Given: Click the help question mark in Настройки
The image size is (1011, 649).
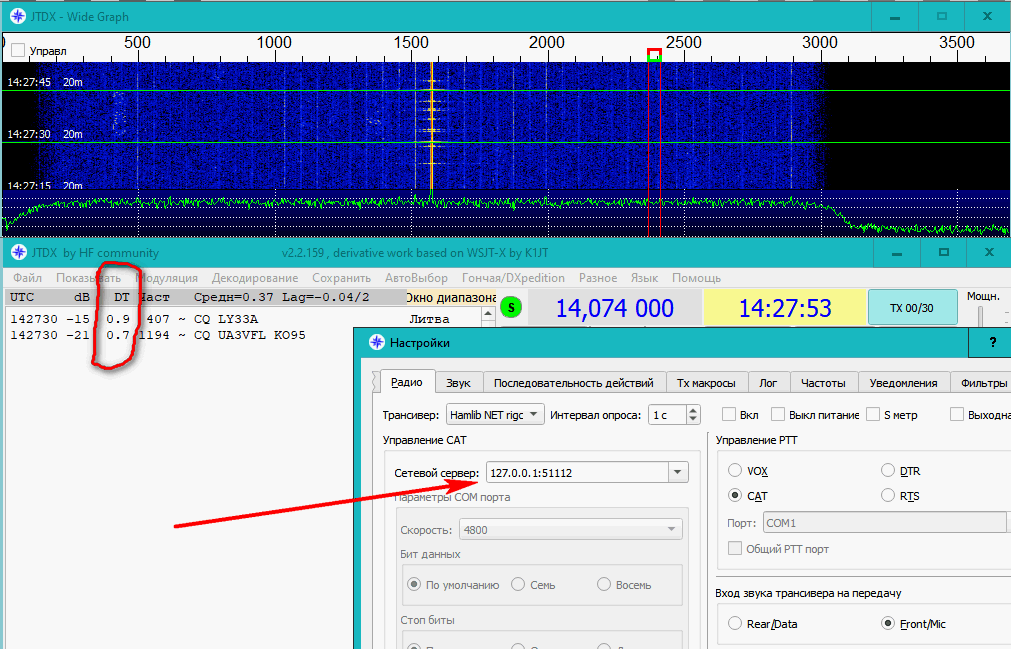Looking at the screenshot, I should (992, 343).
